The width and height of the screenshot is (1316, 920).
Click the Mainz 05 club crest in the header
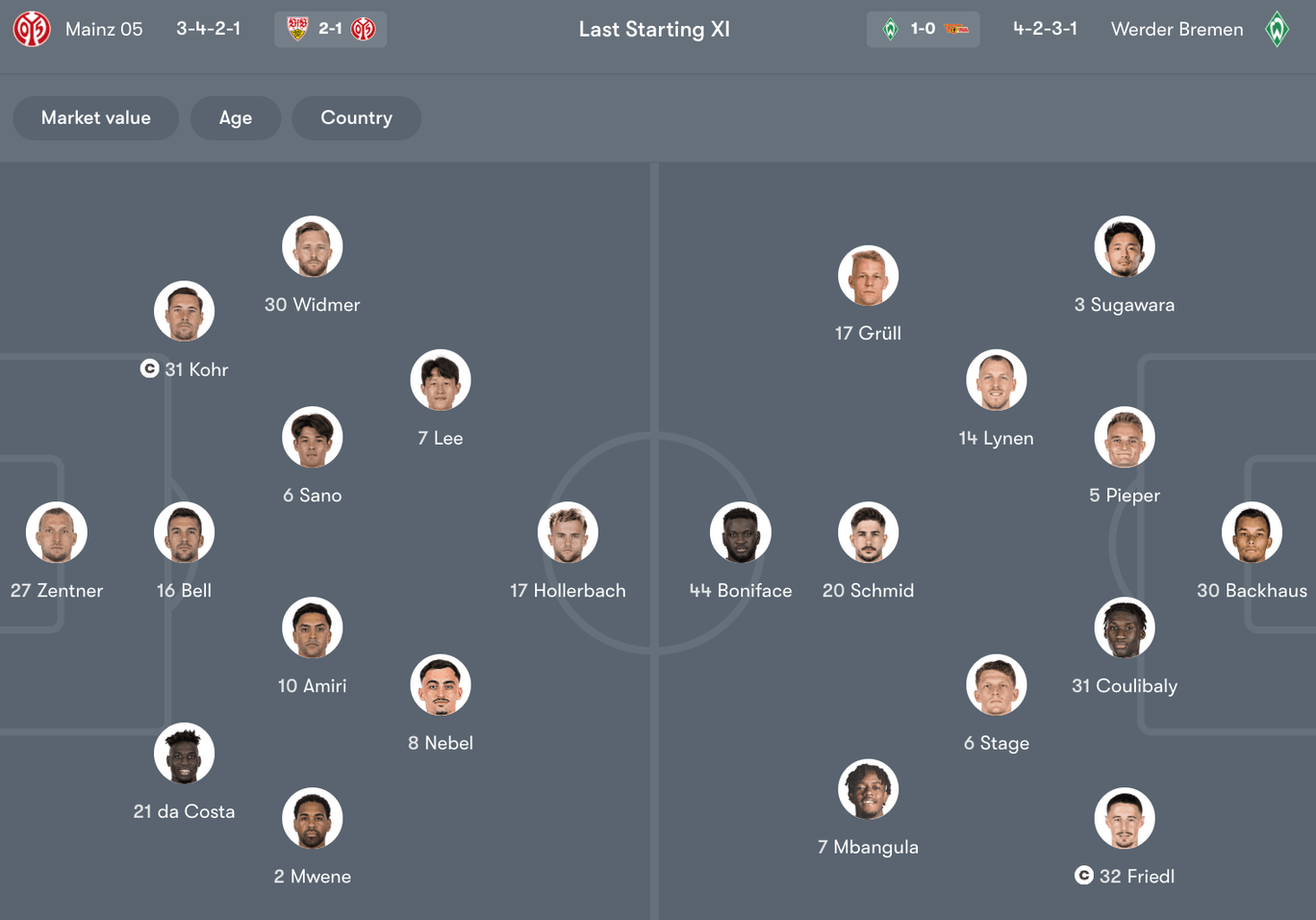pyautogui.click(x=32, y=29)
